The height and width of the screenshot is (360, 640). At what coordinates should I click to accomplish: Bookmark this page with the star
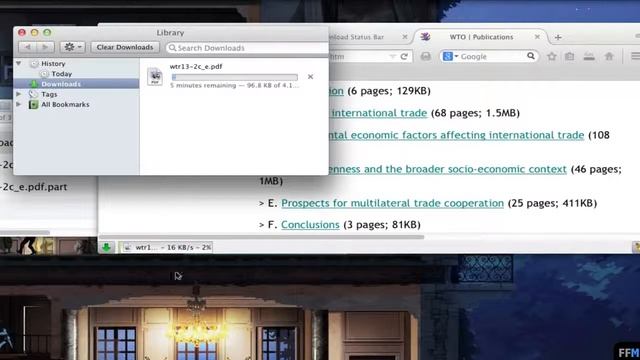click(x=552, y=56)
